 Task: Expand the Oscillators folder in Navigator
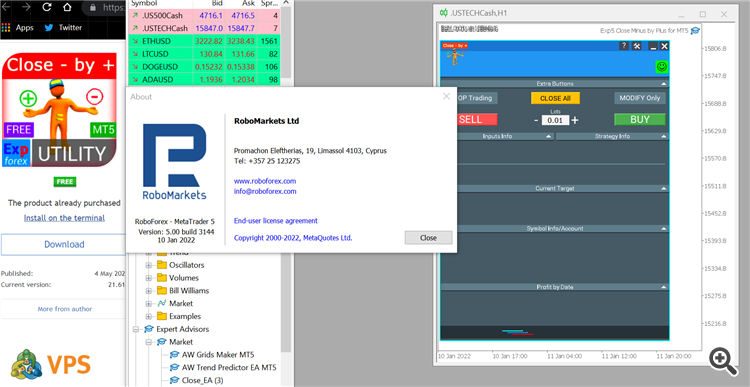149,265
